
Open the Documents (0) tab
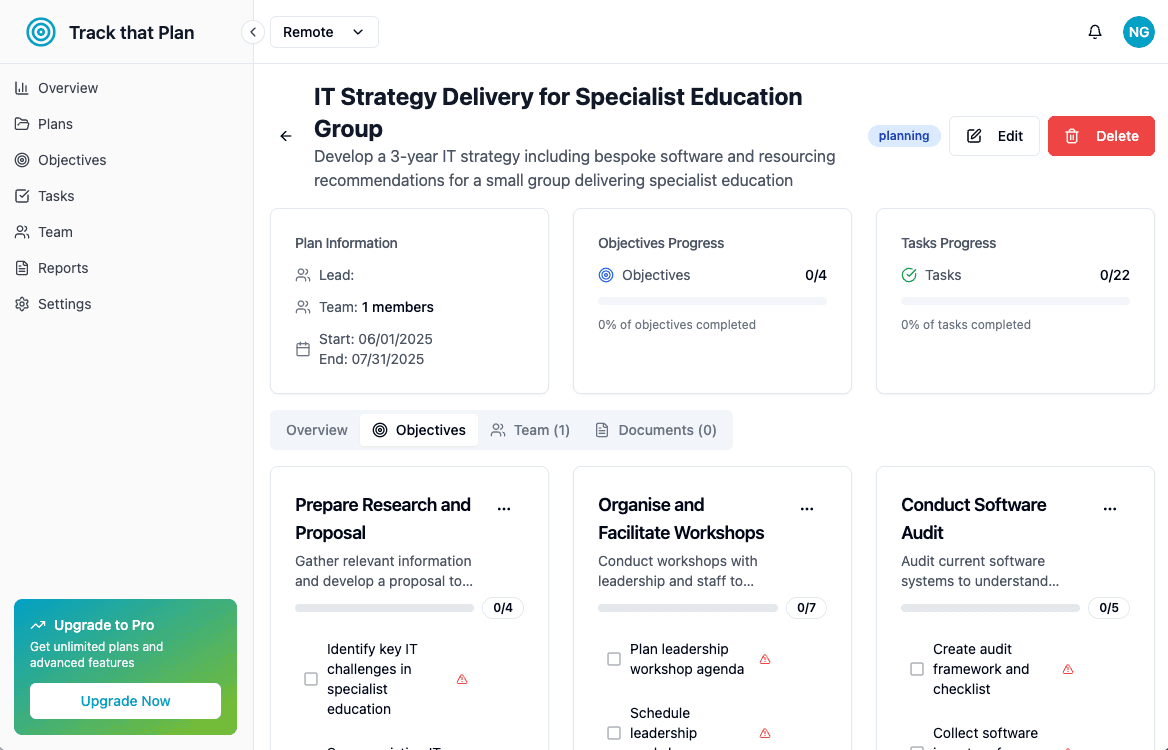click(x=656, y=429)
